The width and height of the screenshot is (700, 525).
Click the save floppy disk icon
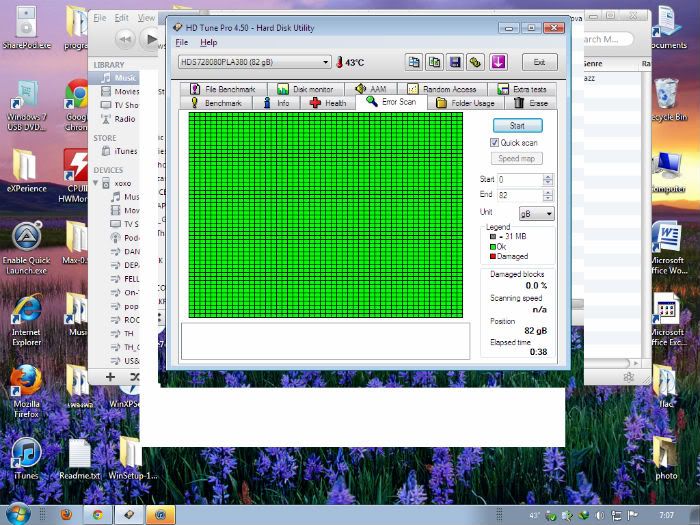[x=455, y=62]
